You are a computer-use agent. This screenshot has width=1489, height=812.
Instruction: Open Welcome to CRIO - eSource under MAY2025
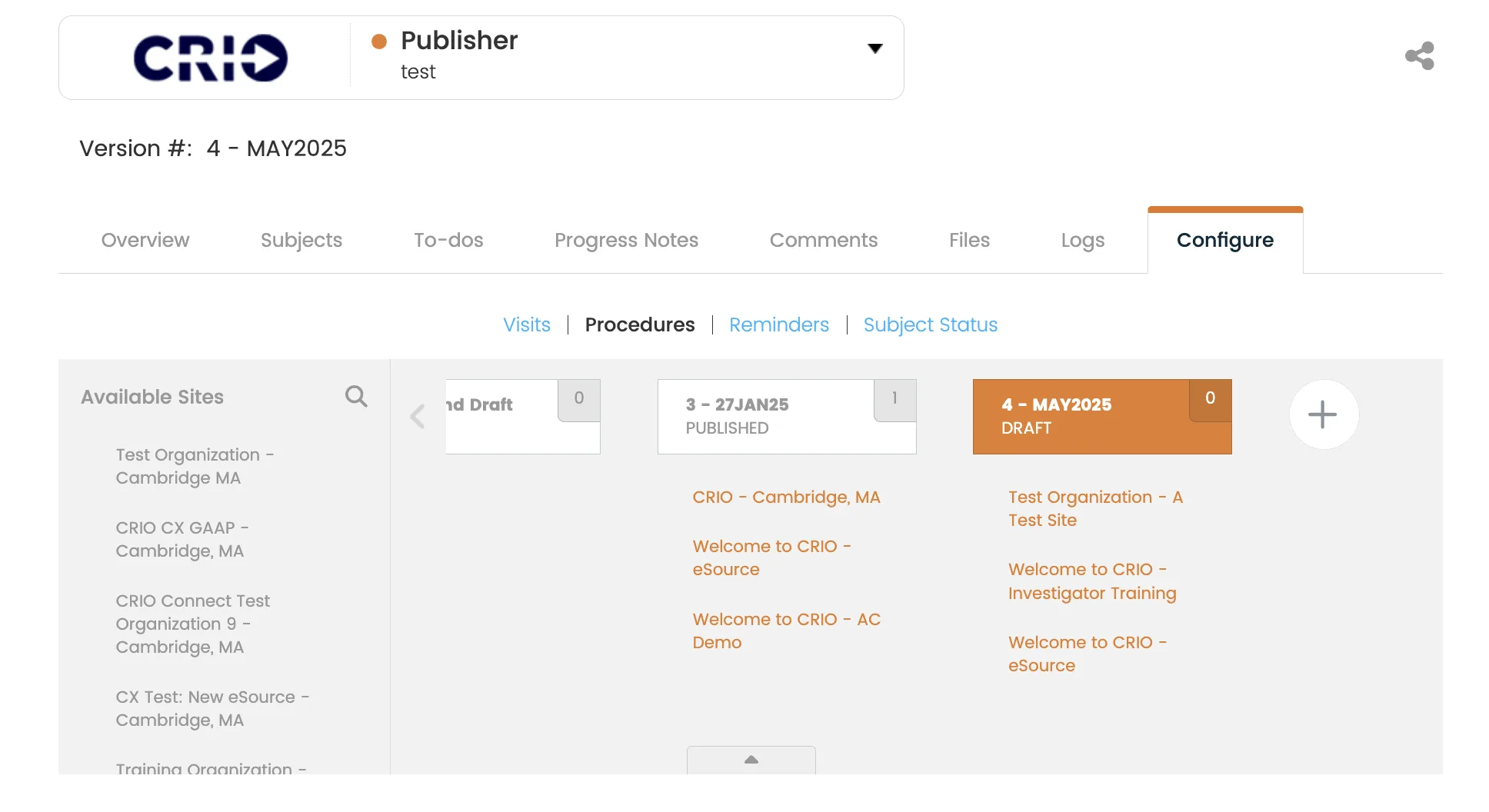(1088, 654)
